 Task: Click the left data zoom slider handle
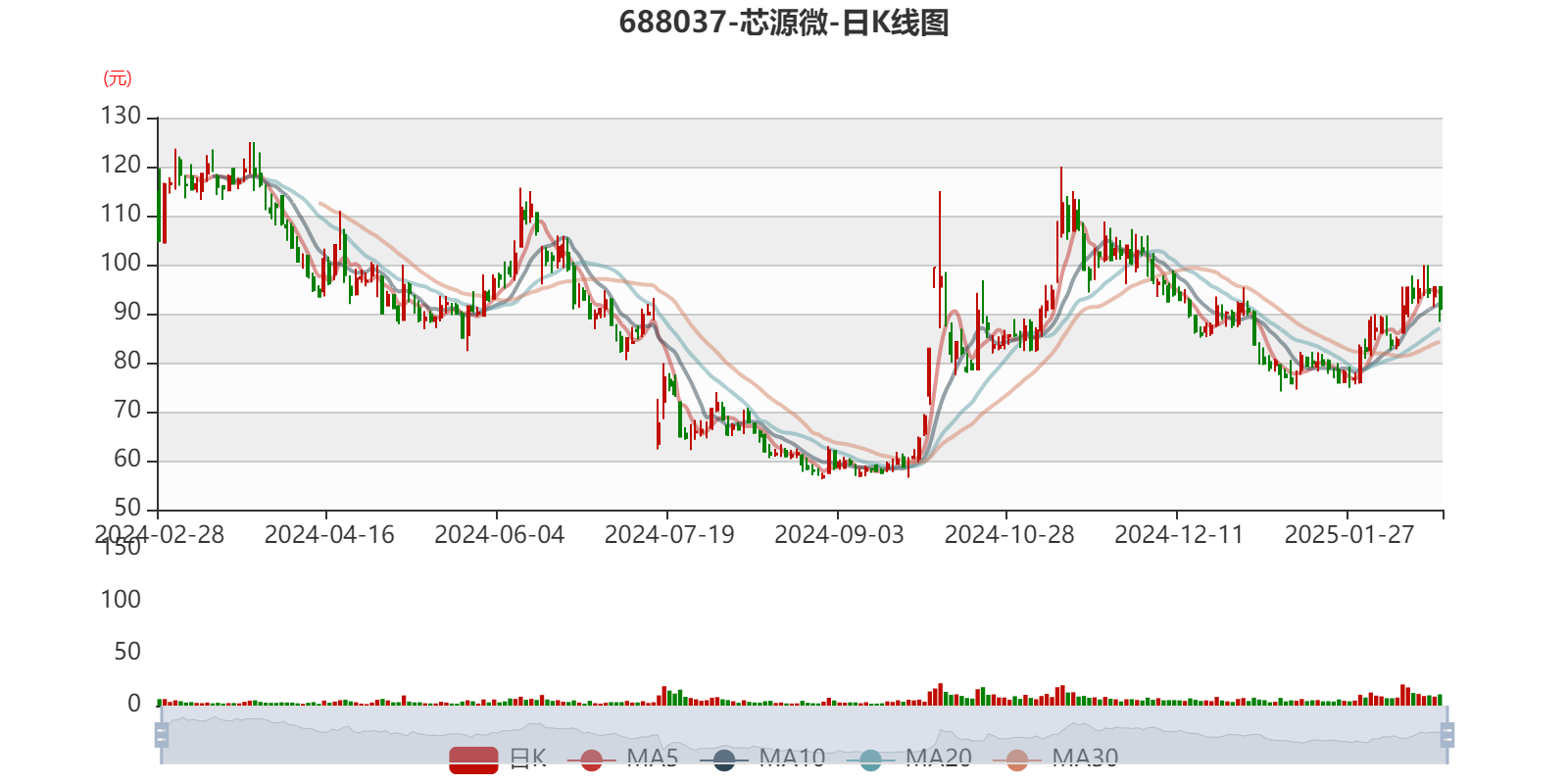(162, 735)
